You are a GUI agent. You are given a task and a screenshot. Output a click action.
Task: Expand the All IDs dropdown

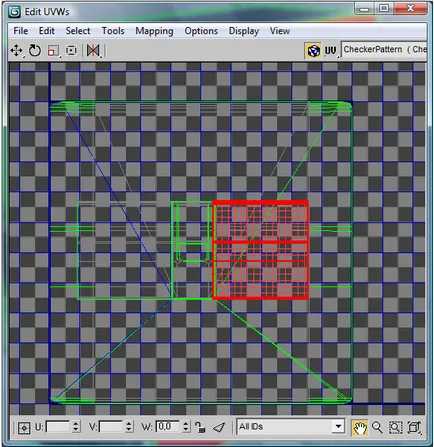pos(290,426)
